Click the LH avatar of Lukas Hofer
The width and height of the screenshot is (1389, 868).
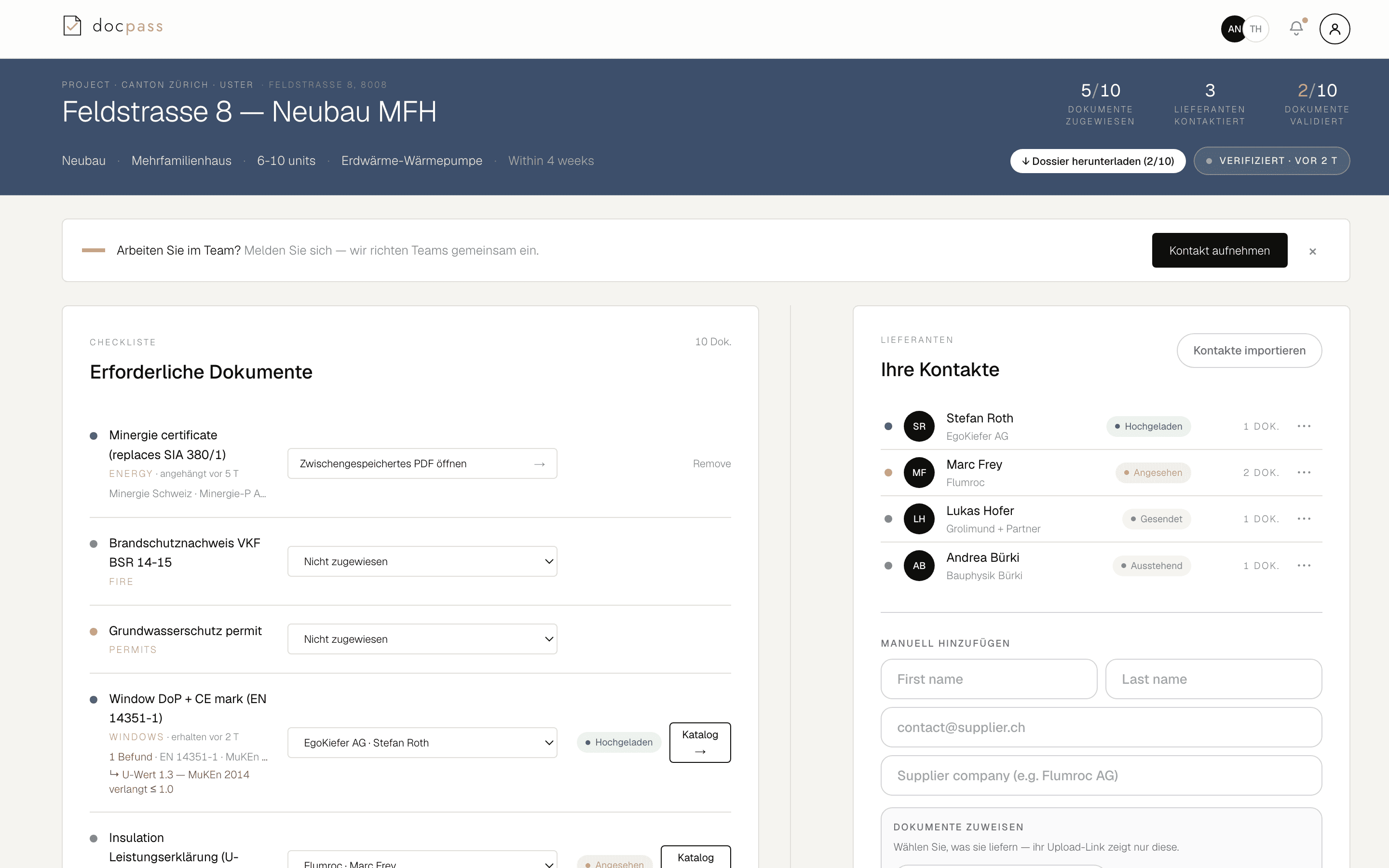pos(919,519)
